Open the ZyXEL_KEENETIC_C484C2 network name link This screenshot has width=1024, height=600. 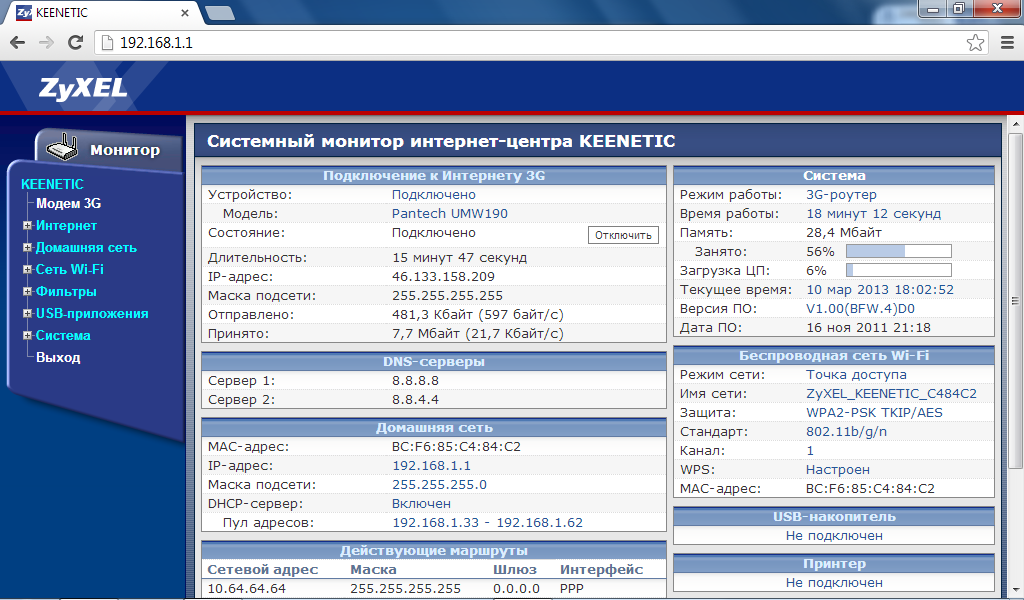pos(891,394)
